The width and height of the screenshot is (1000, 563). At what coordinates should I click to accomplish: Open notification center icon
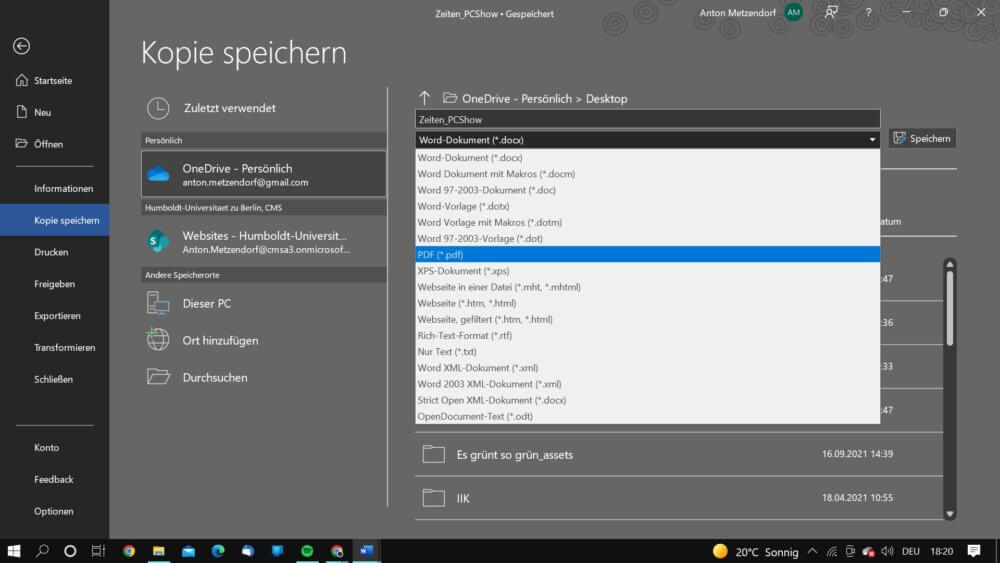pos(974,551)
